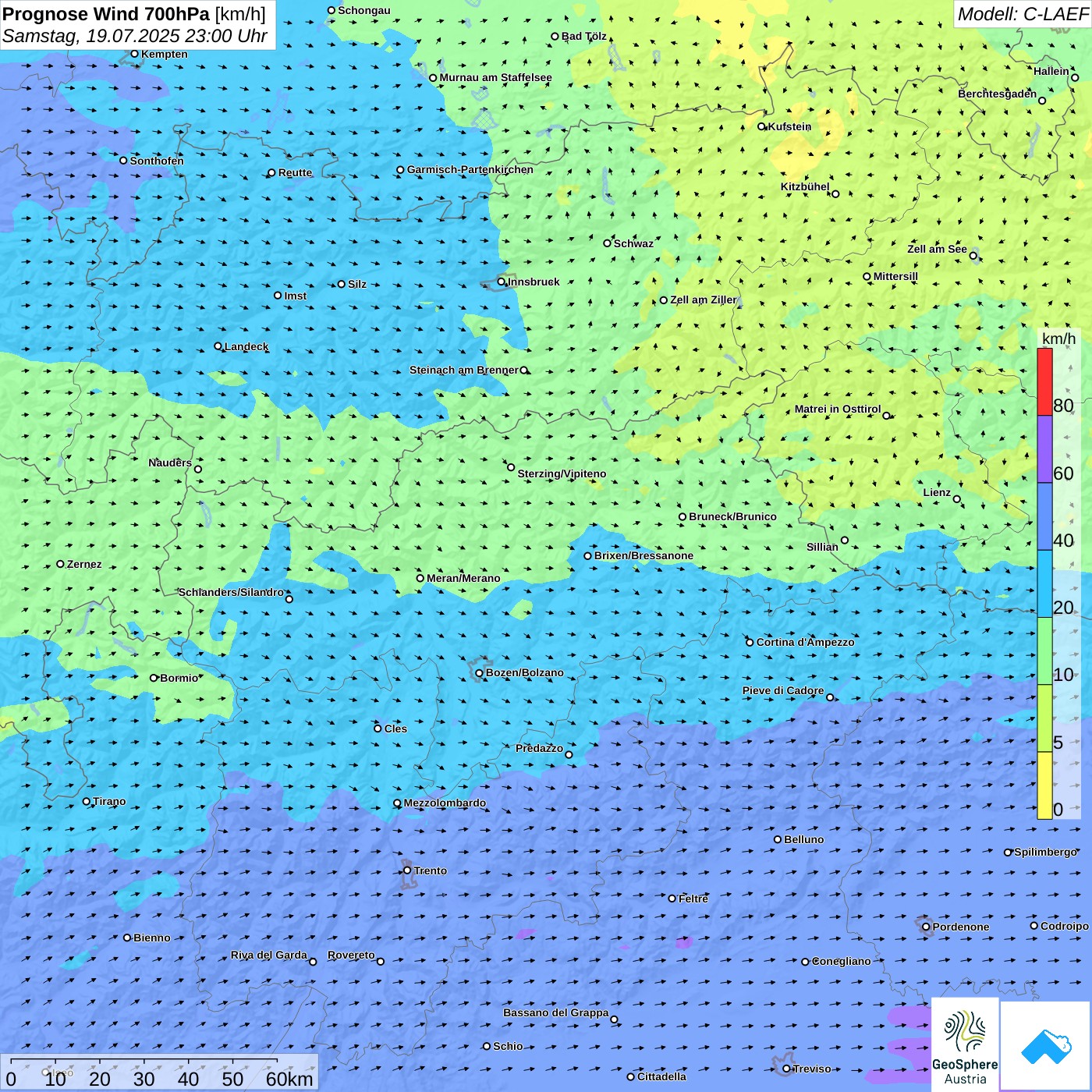
Task: Click the Trento city label
Action: 431,870
